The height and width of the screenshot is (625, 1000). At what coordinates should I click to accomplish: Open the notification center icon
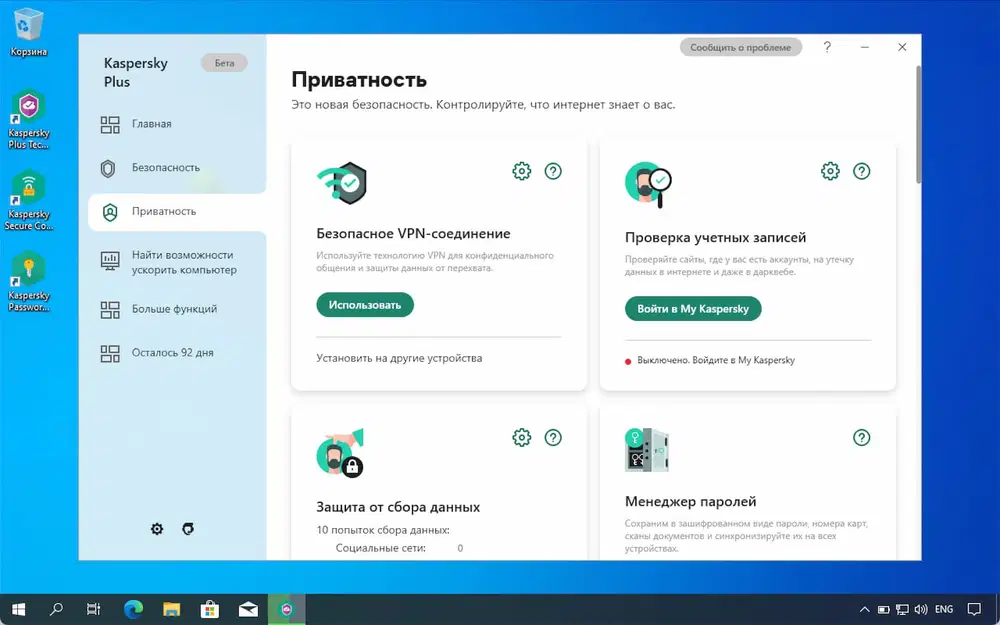click(974, 610)
